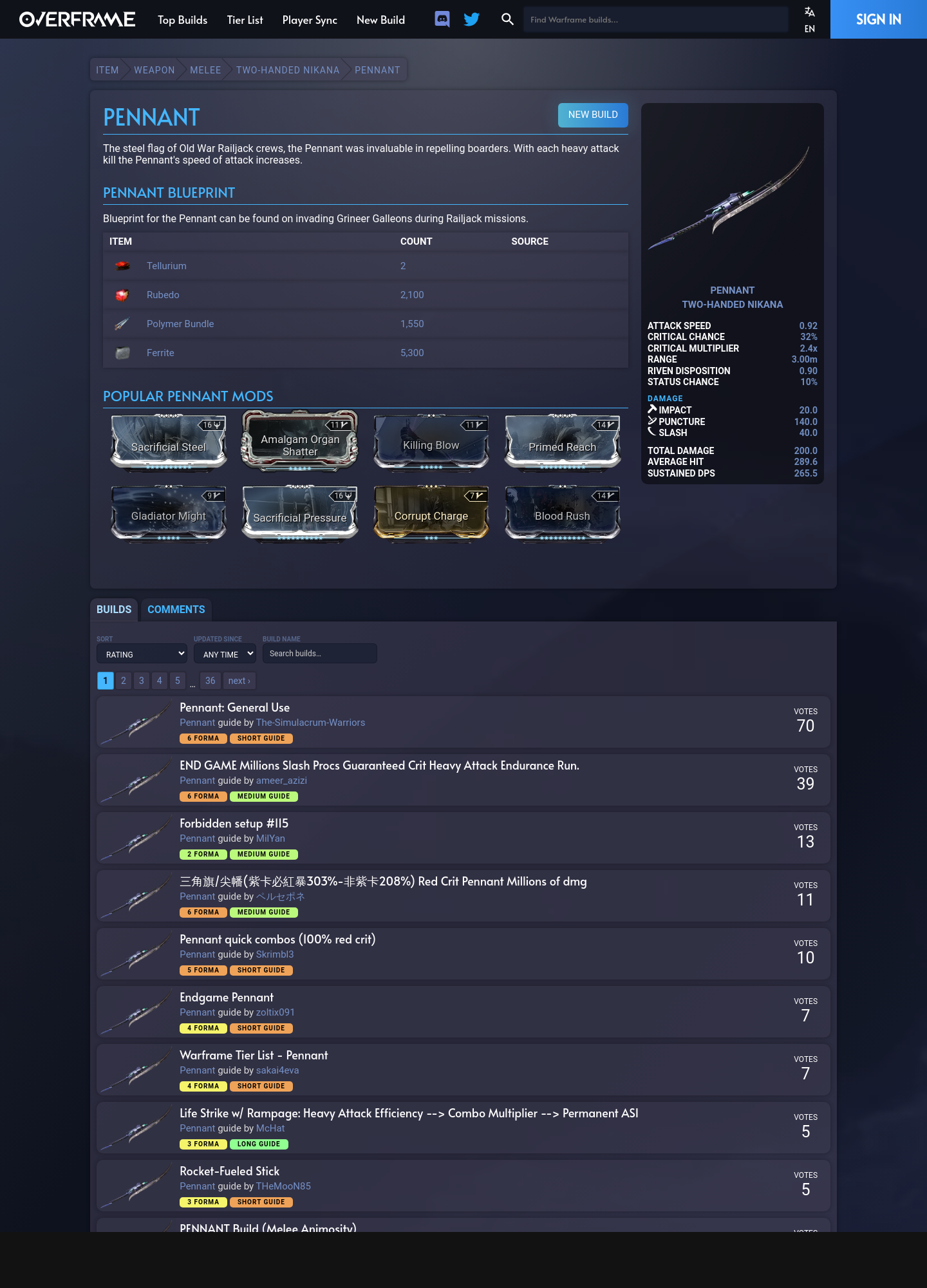Click the Endgame Pennant build thumbnail

tap(136, 1012)
